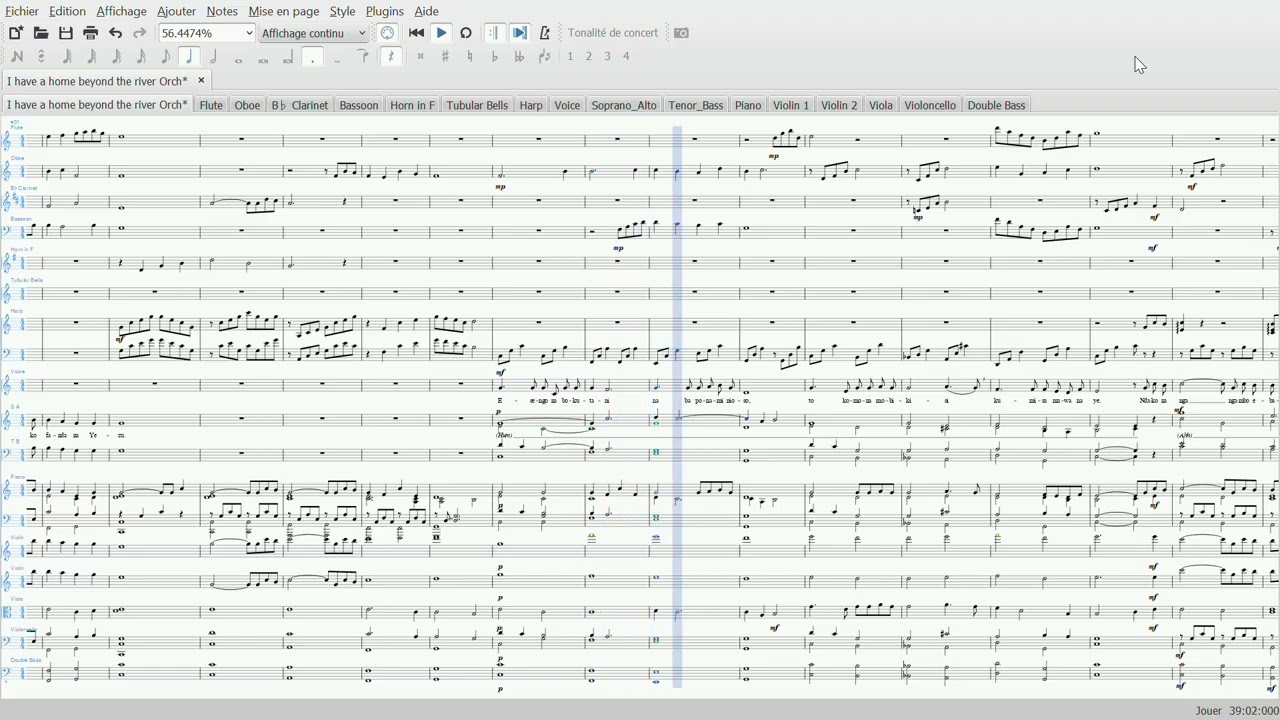Apply a sharp accidental
Viewport: 1280px width, 720px height.
445,57
